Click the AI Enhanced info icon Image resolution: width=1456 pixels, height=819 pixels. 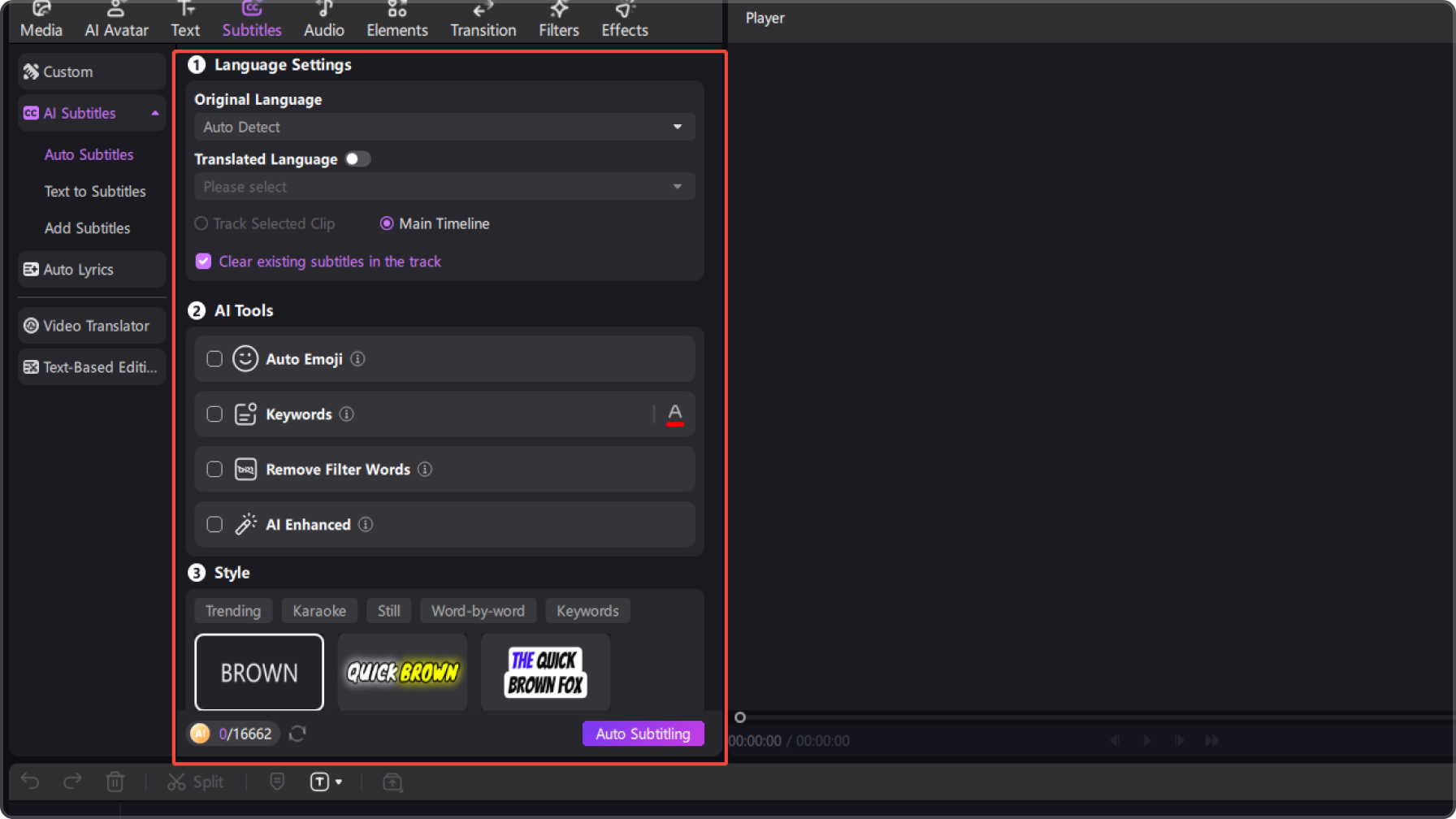pyautogui.click(x=366, y=525)
